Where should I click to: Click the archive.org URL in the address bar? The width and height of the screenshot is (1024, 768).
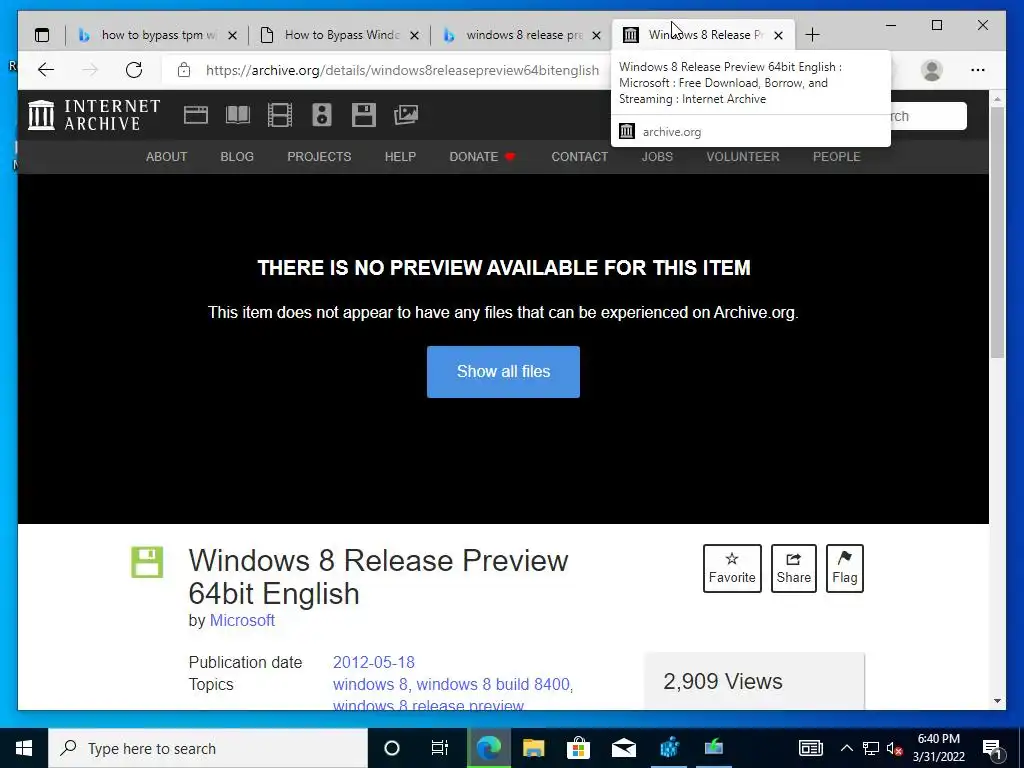coord(402,70)
